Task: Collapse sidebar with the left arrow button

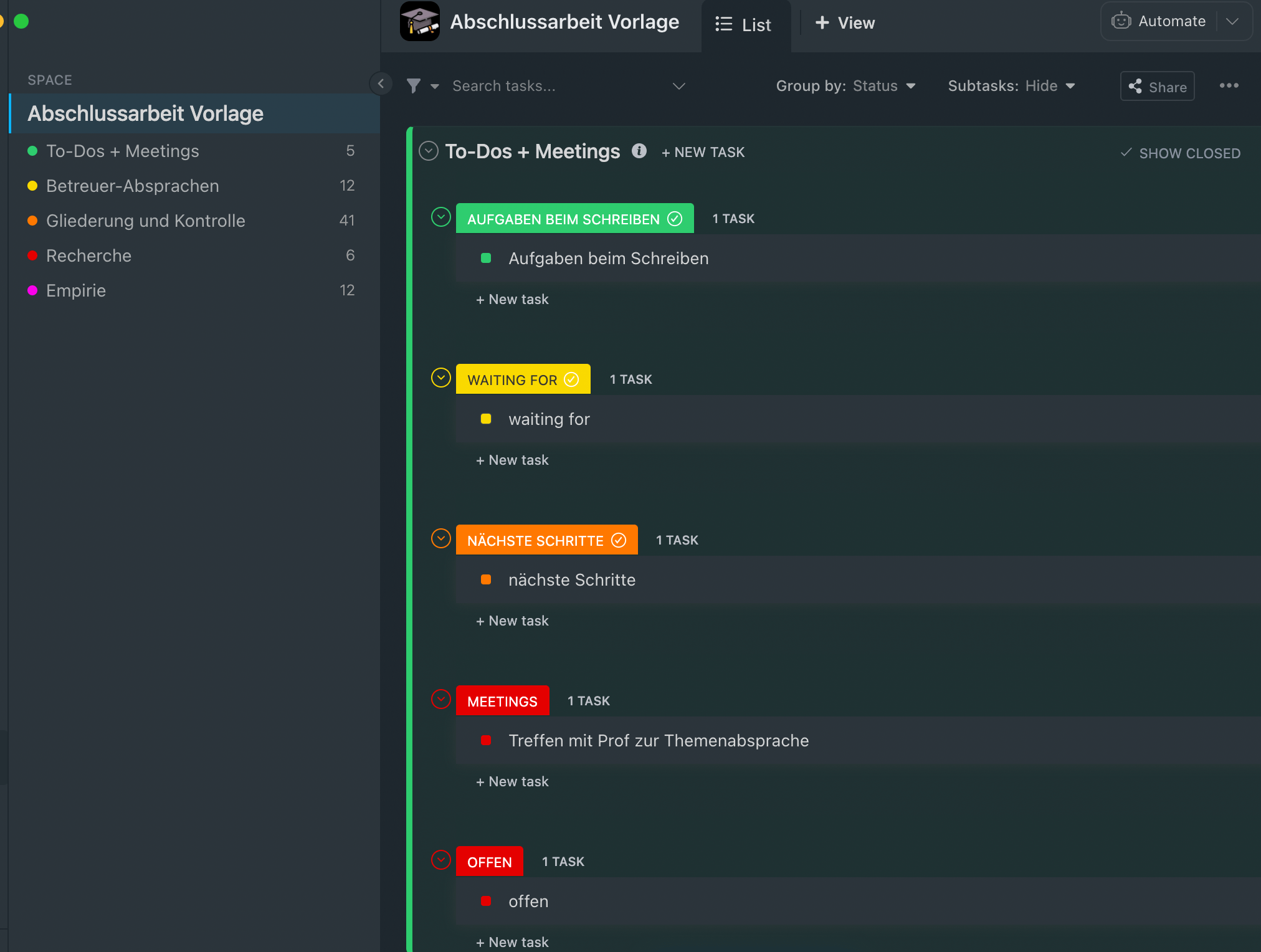Action: pyautogui.click(x=381, y=83)
